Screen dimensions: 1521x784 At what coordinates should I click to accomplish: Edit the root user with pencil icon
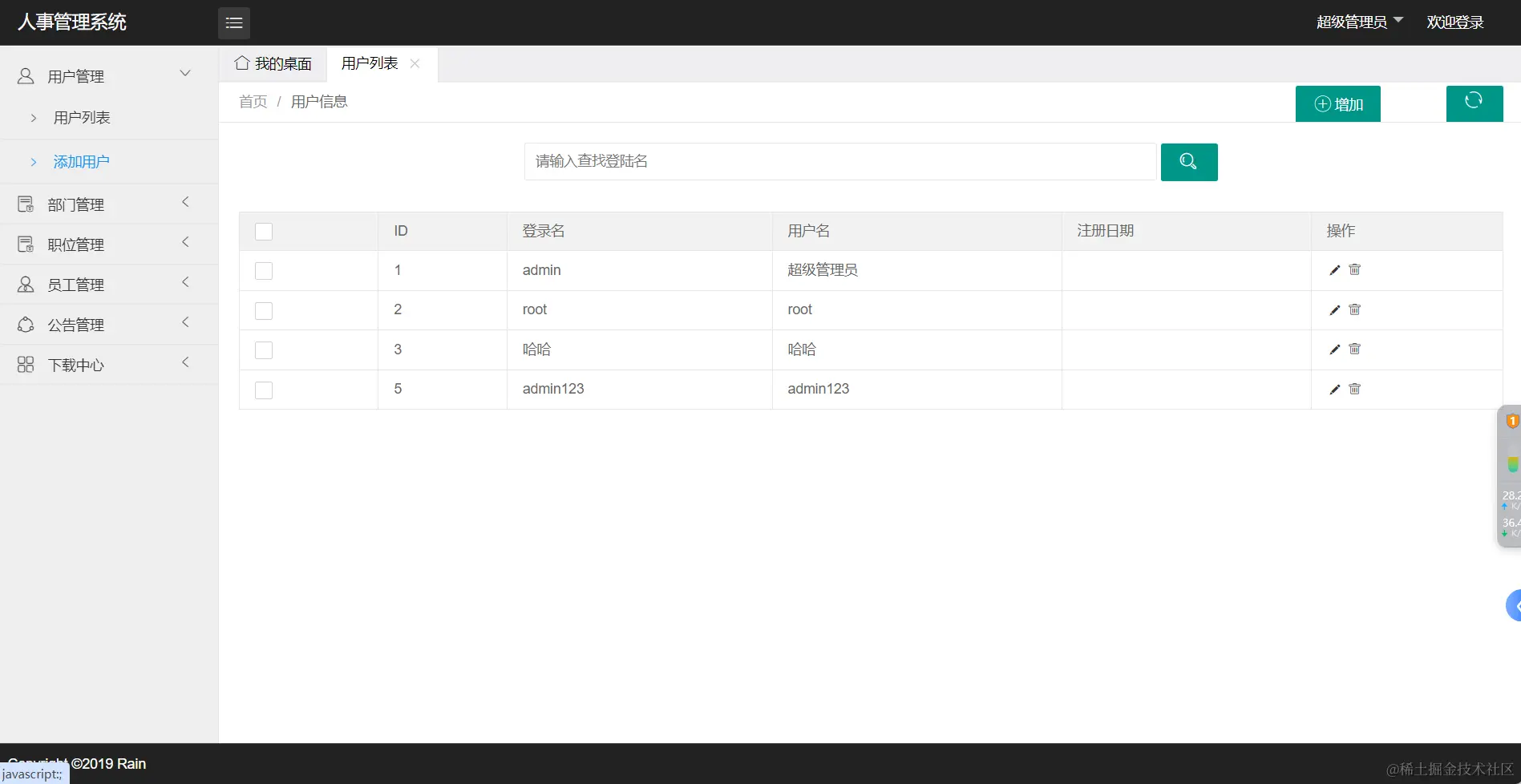(1335, 310)
